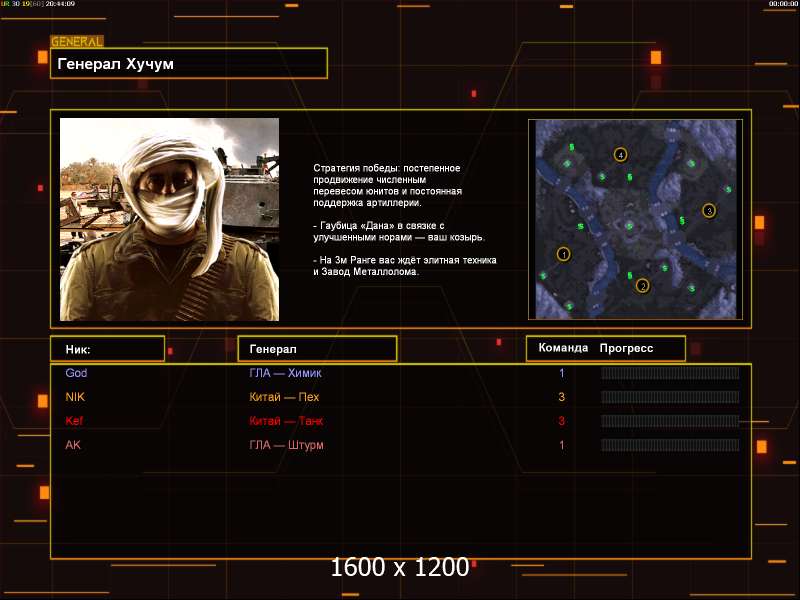
Task: Click God's loading progress bar
Action: click(x=670, y=373)
